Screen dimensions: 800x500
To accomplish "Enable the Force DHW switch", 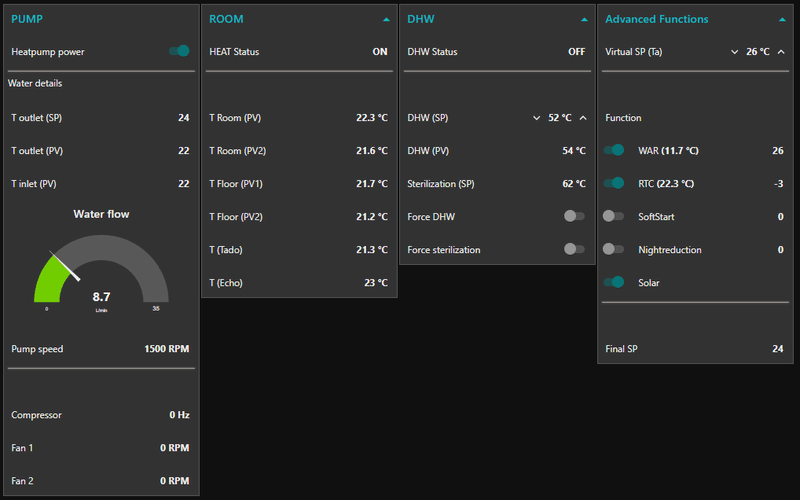I will 574,216.
